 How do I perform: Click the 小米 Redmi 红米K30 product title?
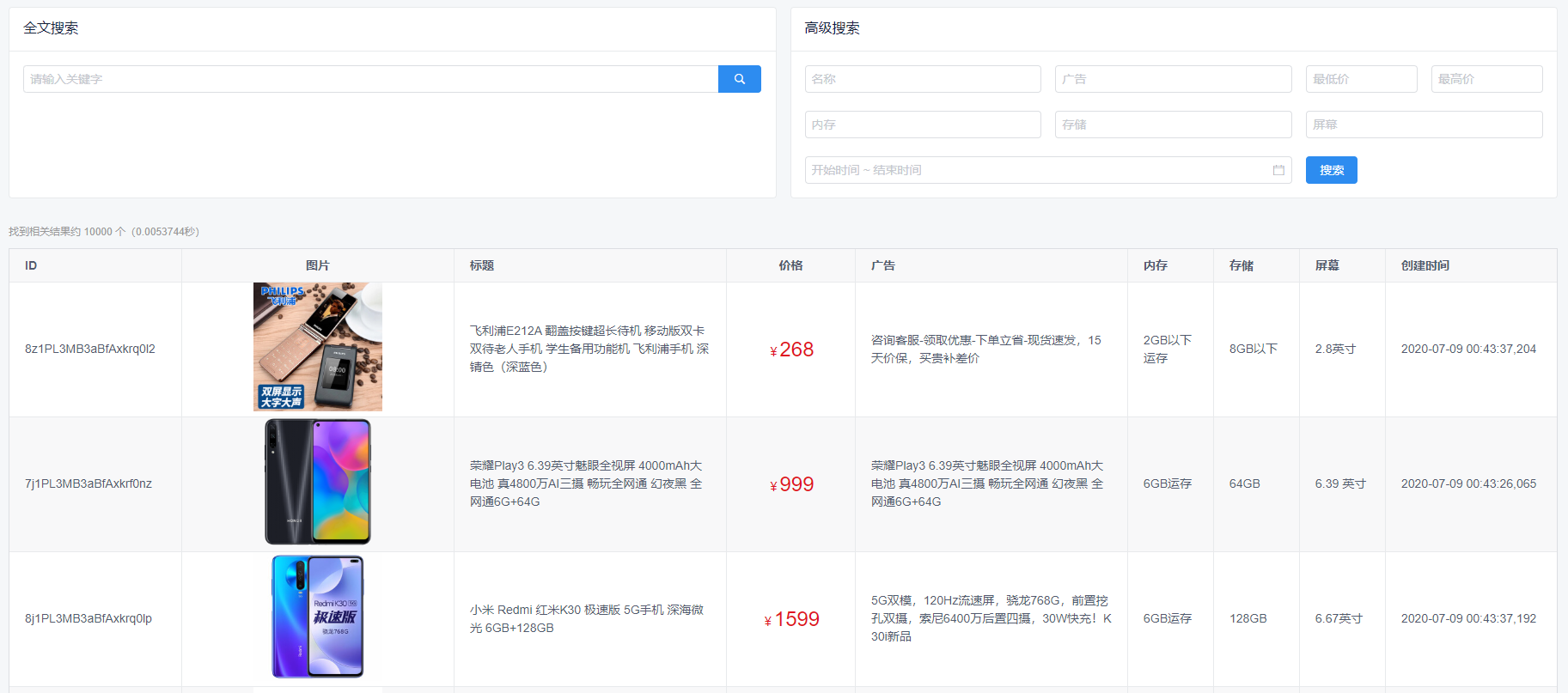pyautogui.click(x=587, y=618)
